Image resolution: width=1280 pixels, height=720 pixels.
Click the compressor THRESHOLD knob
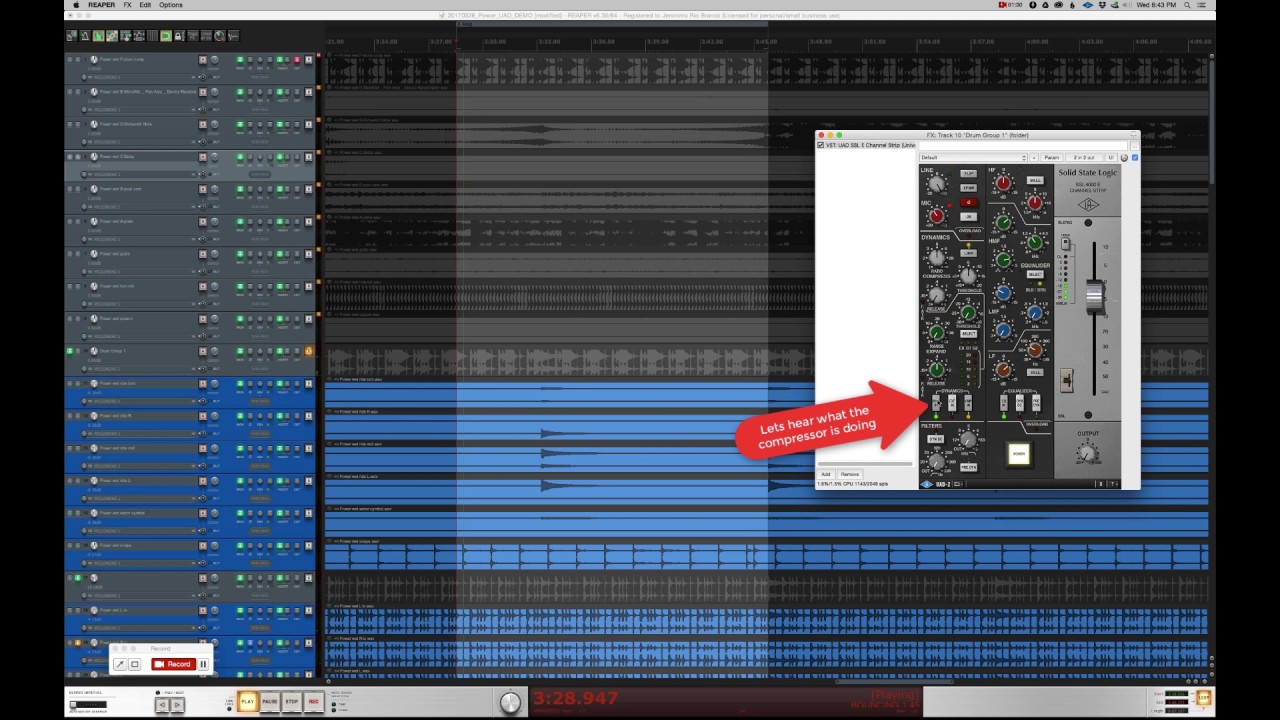(969, 276)
